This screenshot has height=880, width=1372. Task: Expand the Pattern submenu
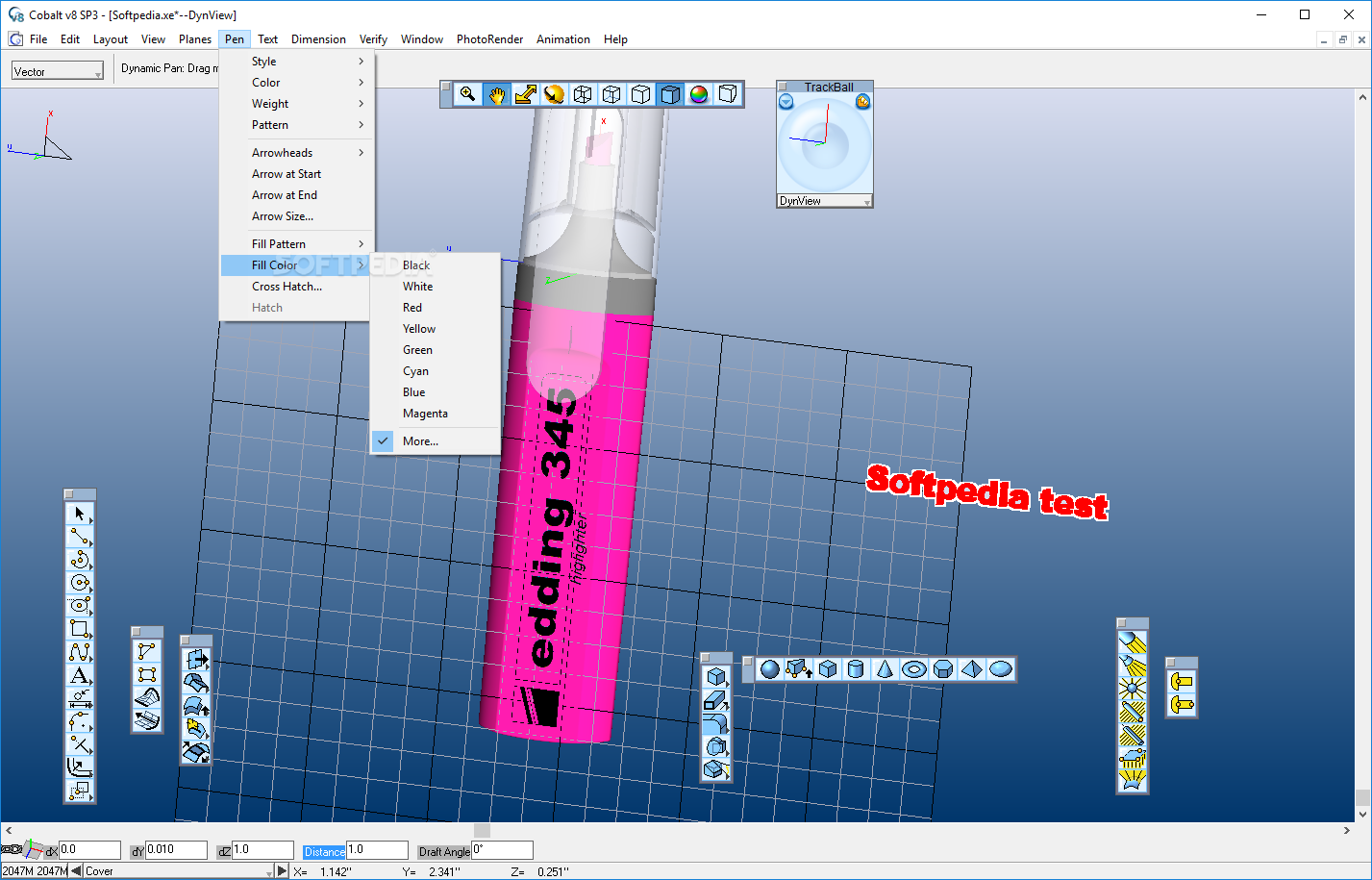point(297,125)
